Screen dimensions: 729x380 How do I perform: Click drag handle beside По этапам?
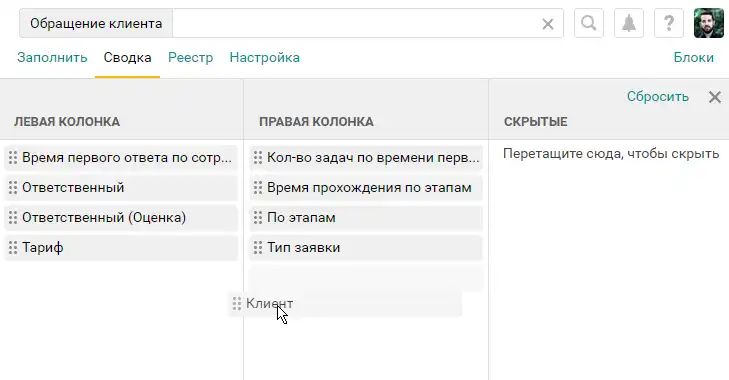click(258, 217)
